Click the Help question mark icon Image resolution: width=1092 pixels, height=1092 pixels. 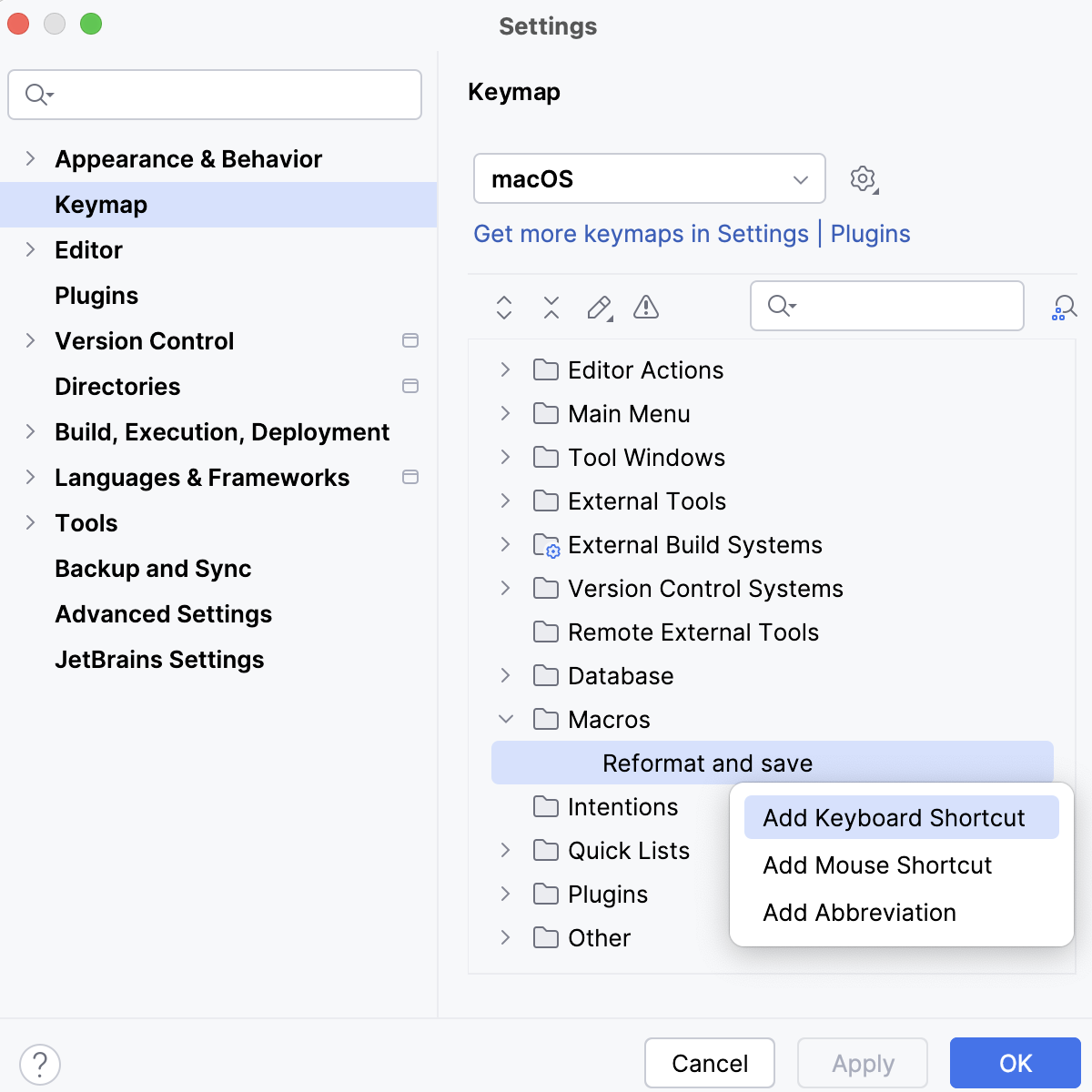pyautogui.click(x=40, y=1063)
